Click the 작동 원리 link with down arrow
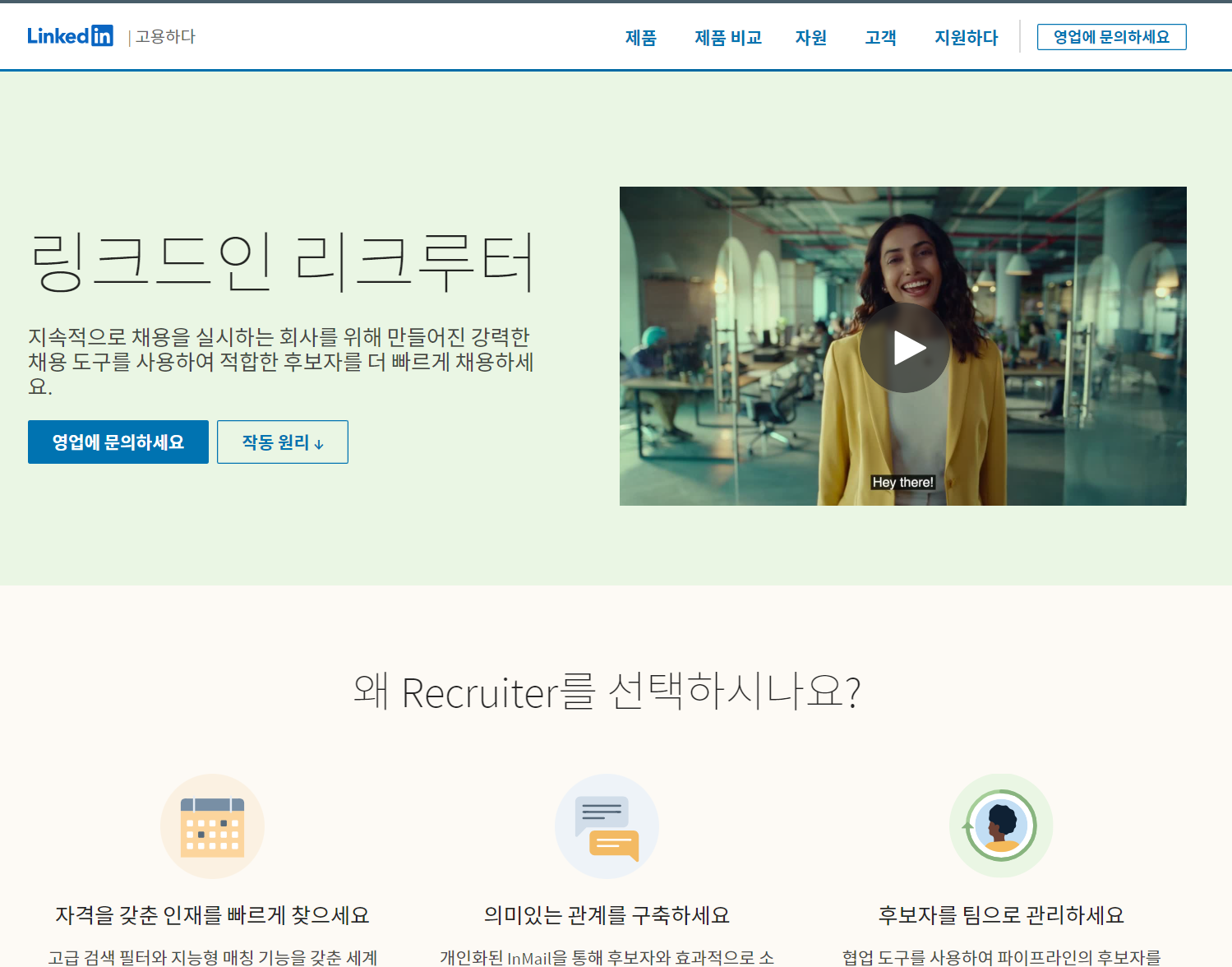This screenshot has width=1232, height=967. pyautogui.click(x=282, y=442)
